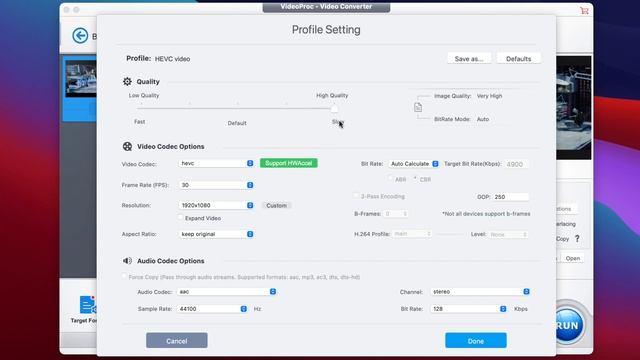640x360 pixels.
Task: Click the 'High Quality' slider label
Action: coord(332,95)
